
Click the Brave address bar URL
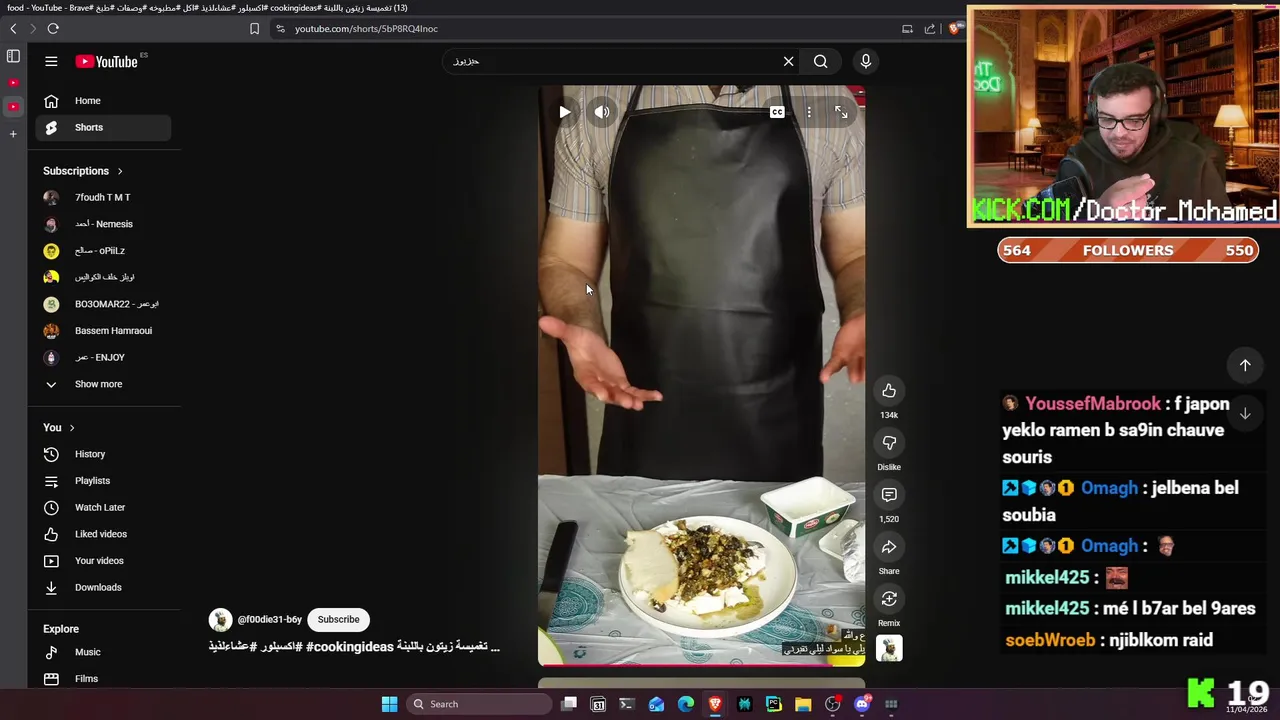(366, 29)
